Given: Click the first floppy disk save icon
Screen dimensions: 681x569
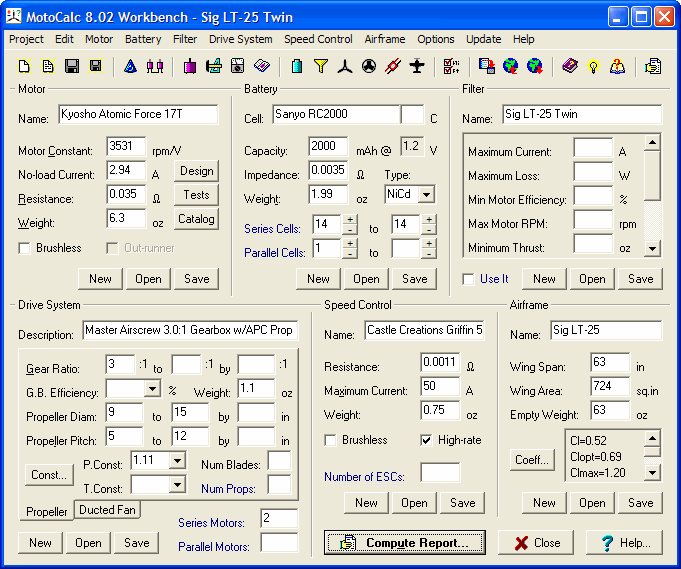Looking at the screenshot, I should 72,66.
